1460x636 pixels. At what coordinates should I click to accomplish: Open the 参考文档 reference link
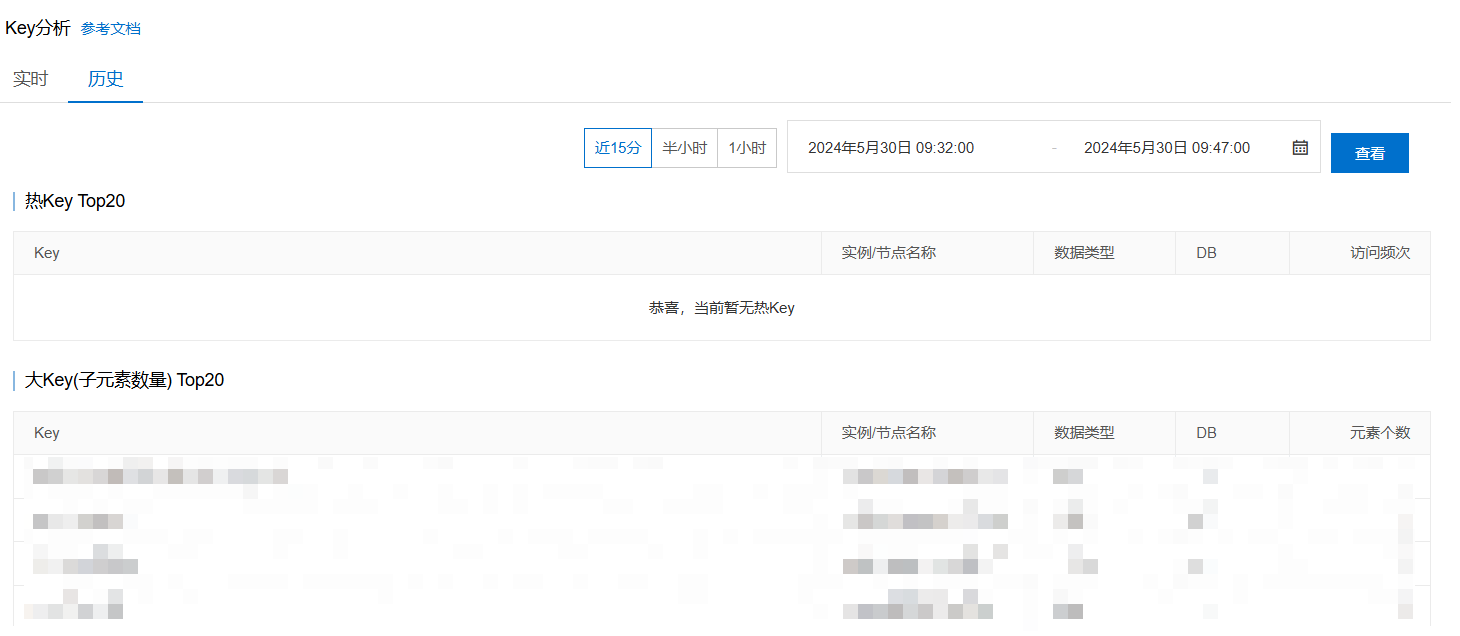[110, 29]
